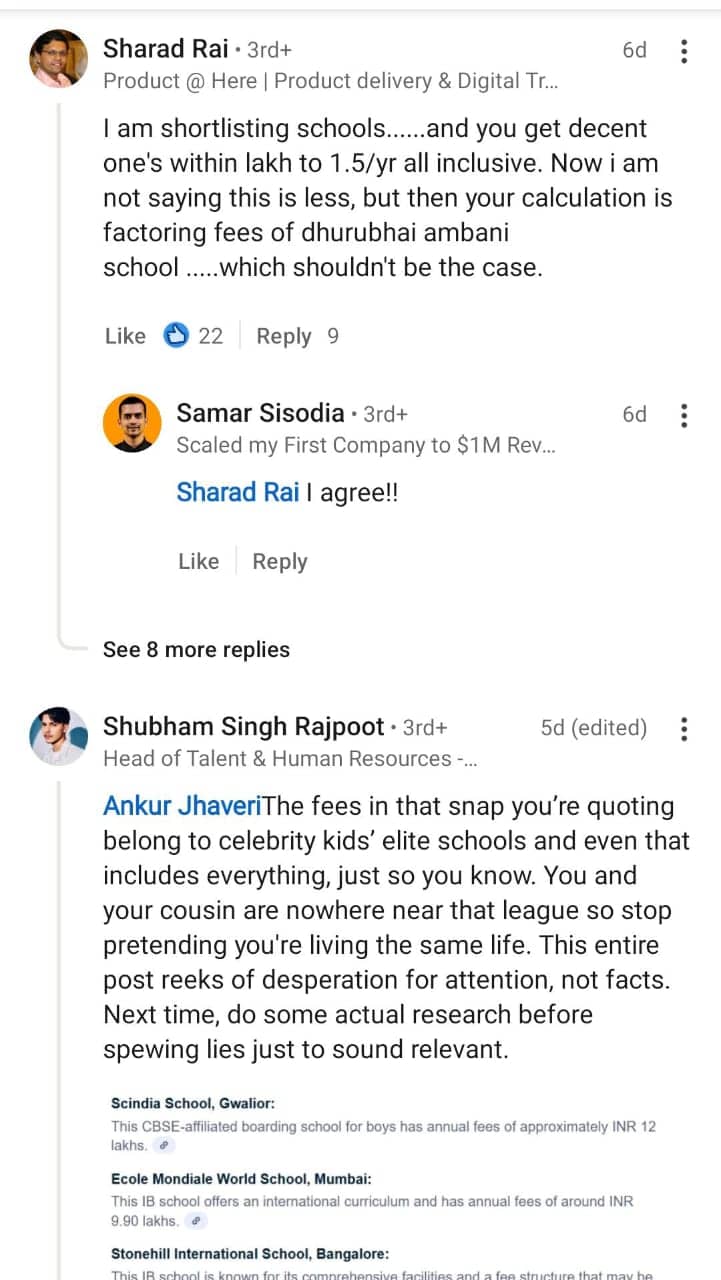The image size is (721, 1280).
Task: Open link icon after Ecole Mondiale fees
Action: 197,1221
